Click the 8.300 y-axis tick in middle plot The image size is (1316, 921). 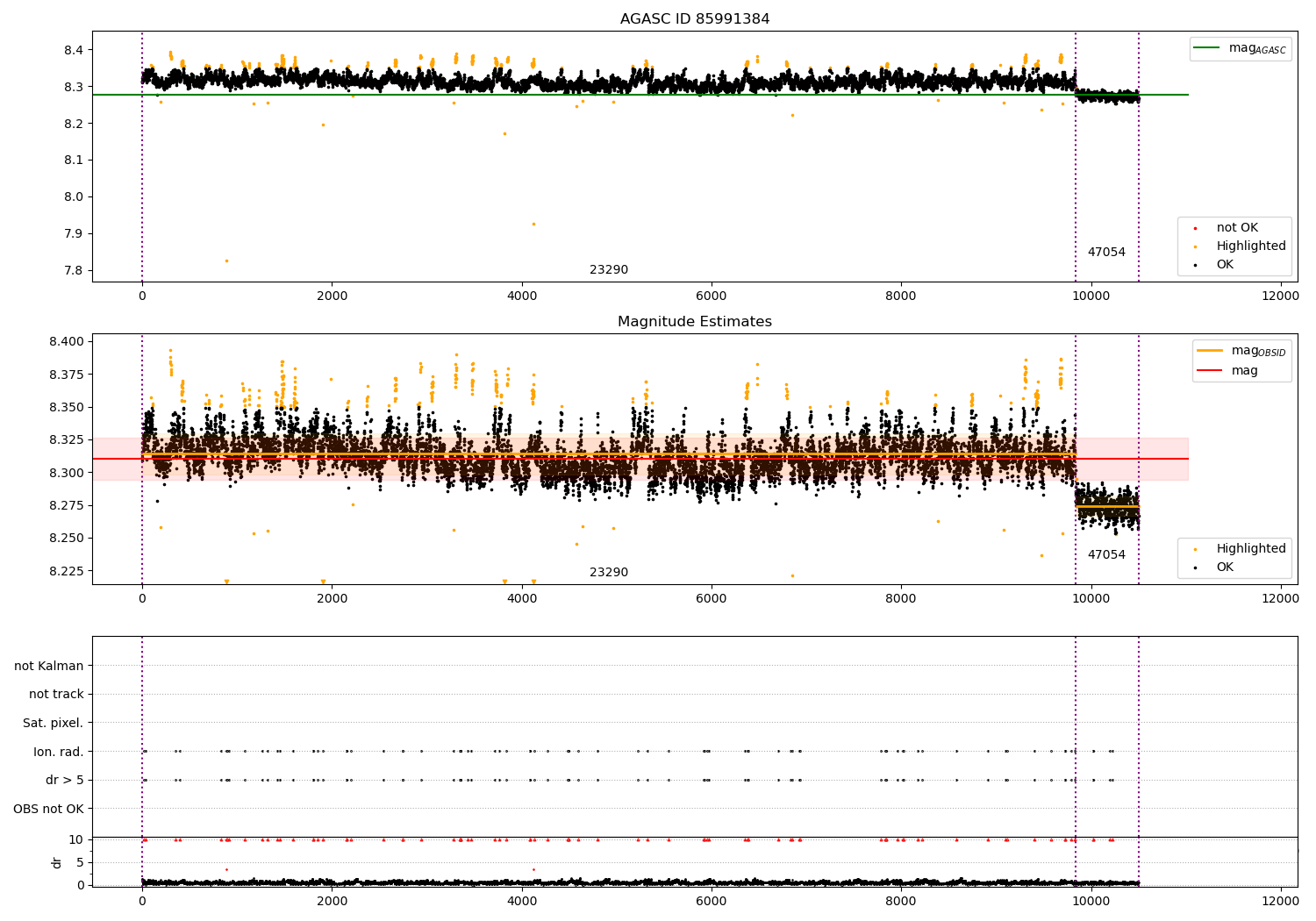pos(67,473)
